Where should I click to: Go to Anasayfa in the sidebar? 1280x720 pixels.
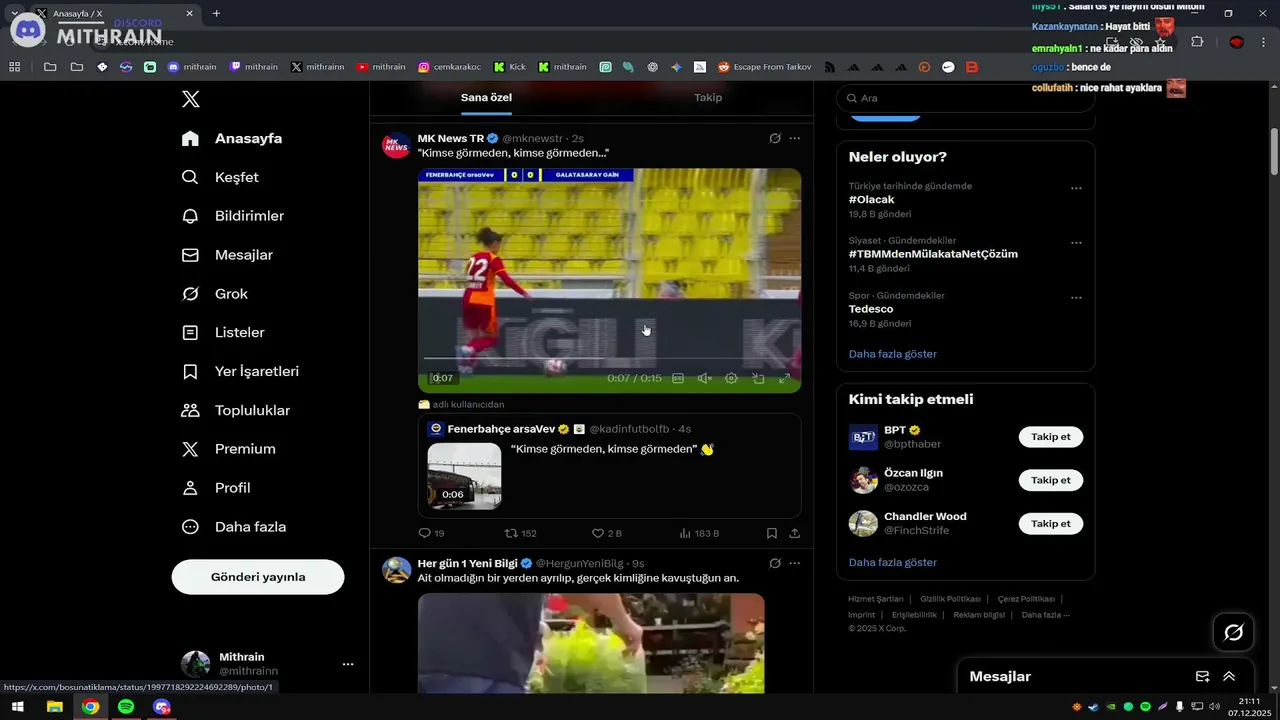pyautogui.click(x=232, y=138)
